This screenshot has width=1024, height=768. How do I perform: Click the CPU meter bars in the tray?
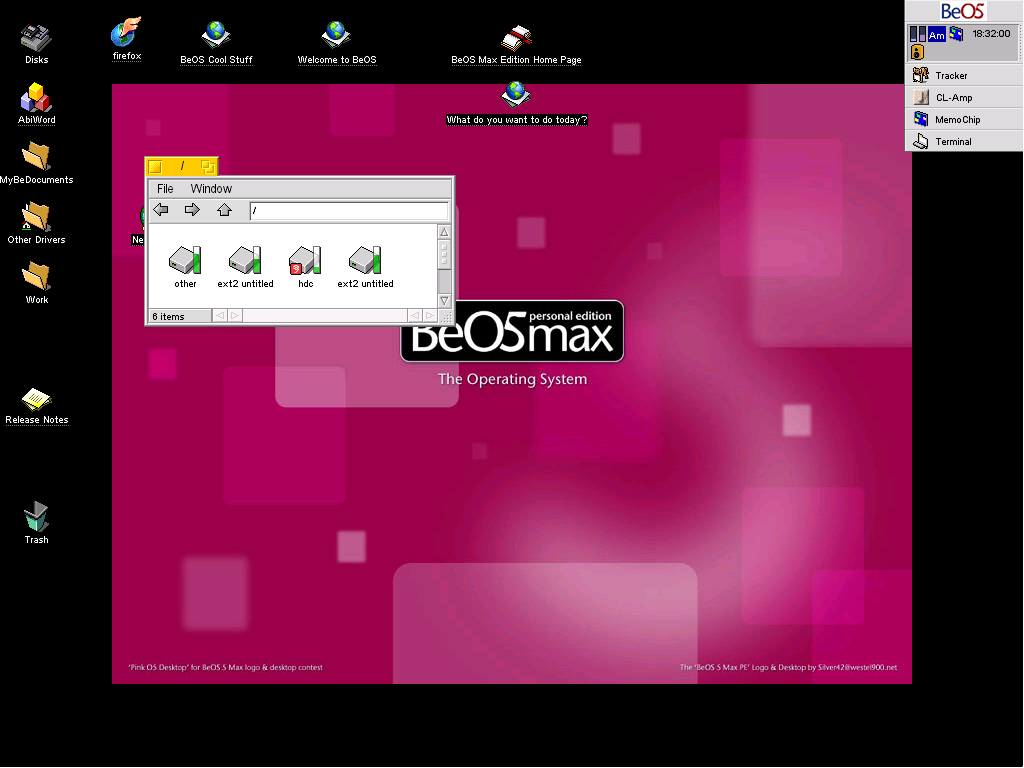point(918,34)
